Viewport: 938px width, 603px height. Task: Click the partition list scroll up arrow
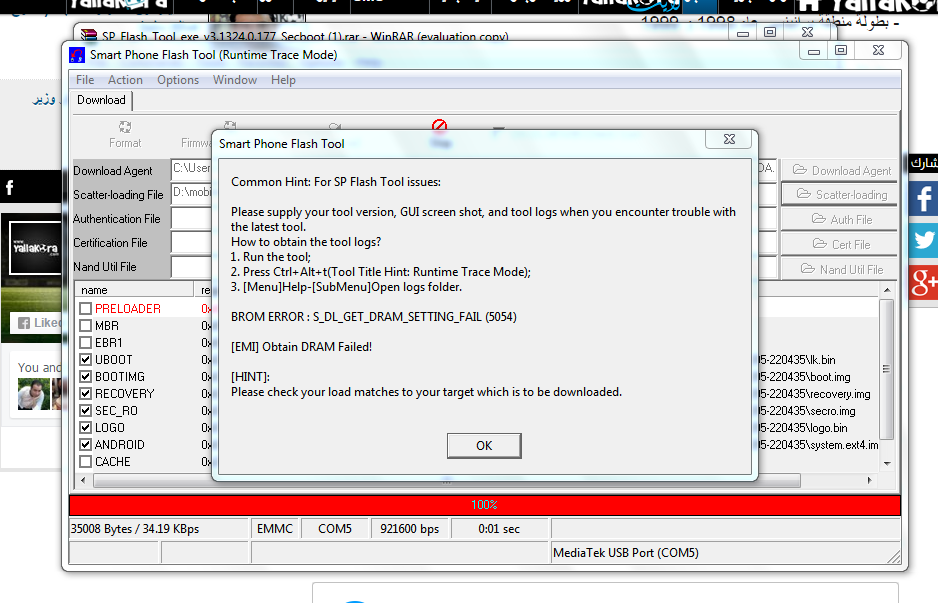pyautogui.click(x=887, y=290)
